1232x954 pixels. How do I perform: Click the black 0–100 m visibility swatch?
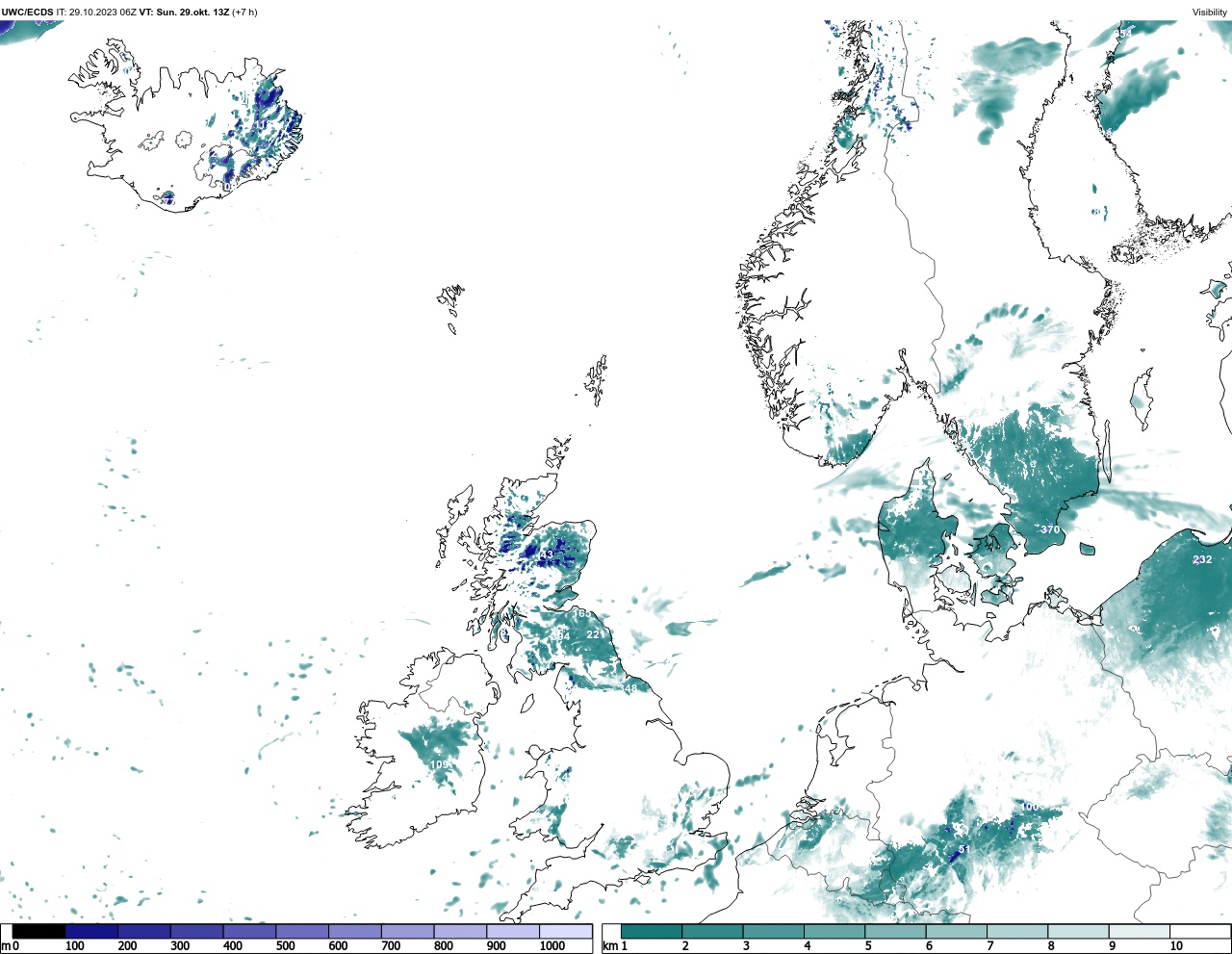pyautogui.click(x=38, y=931)
